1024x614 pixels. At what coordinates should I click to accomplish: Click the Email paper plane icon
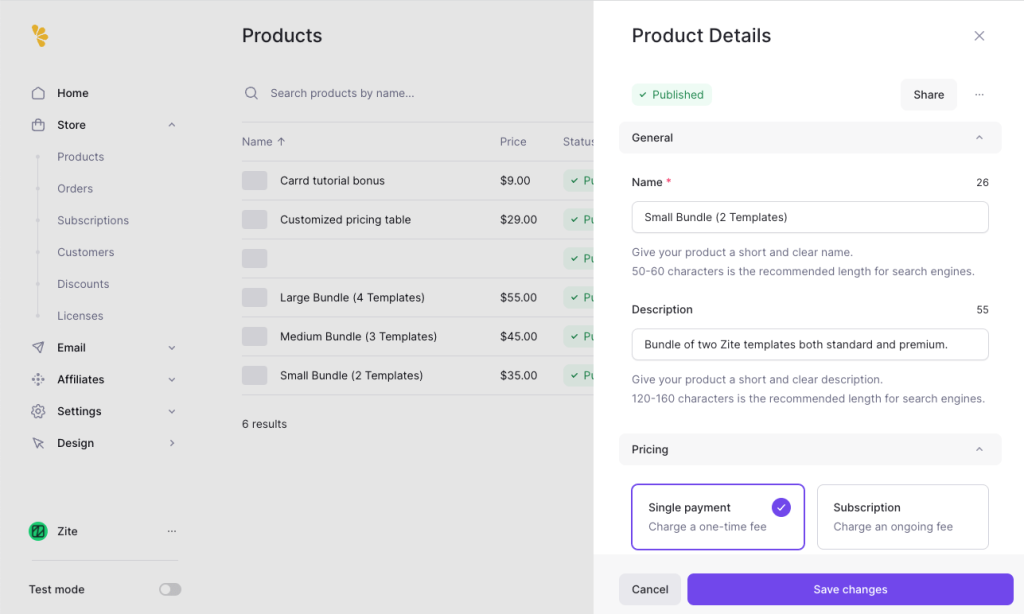[38, 347]
